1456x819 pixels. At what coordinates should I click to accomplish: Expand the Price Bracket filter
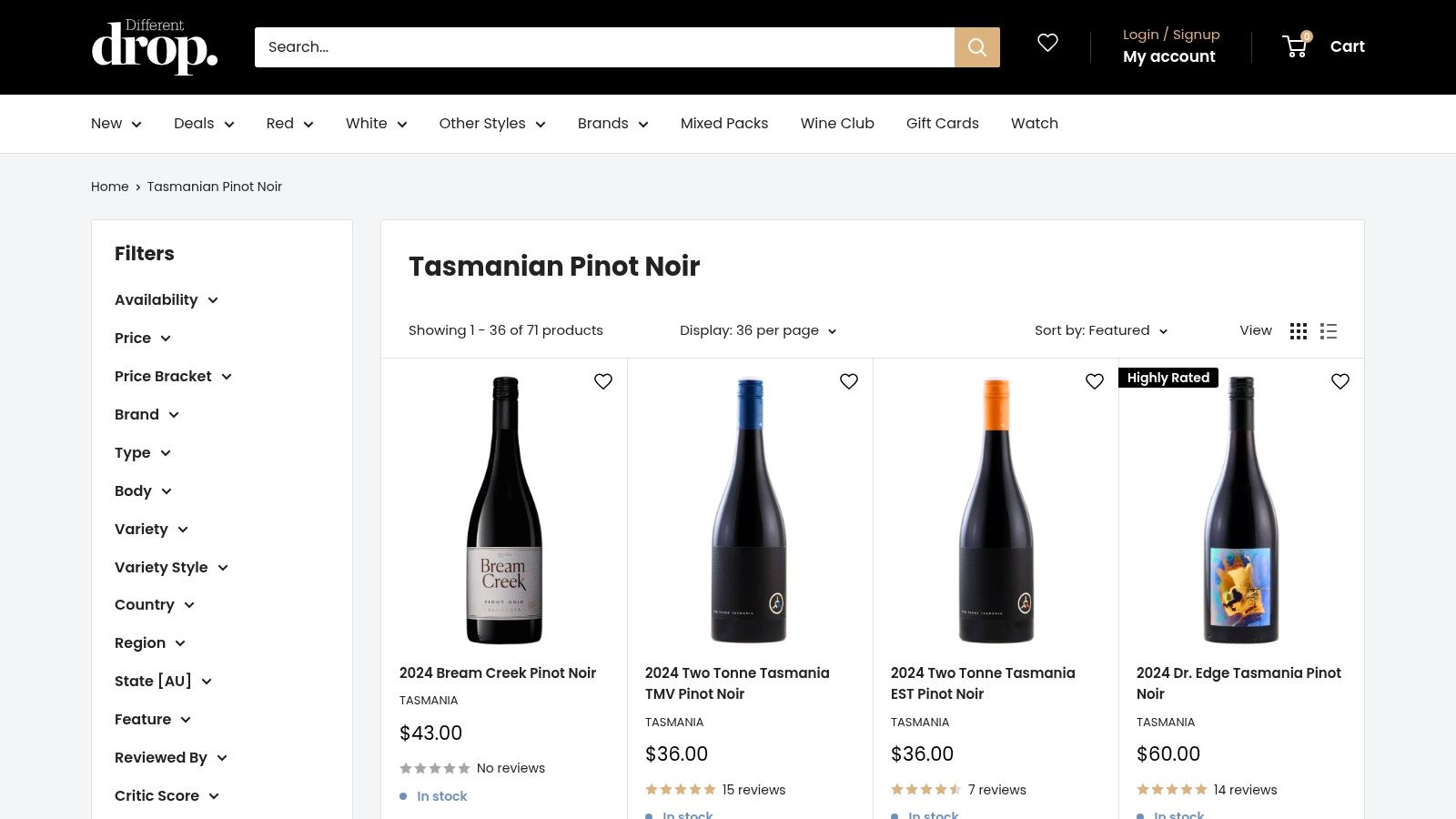(173, 377)
